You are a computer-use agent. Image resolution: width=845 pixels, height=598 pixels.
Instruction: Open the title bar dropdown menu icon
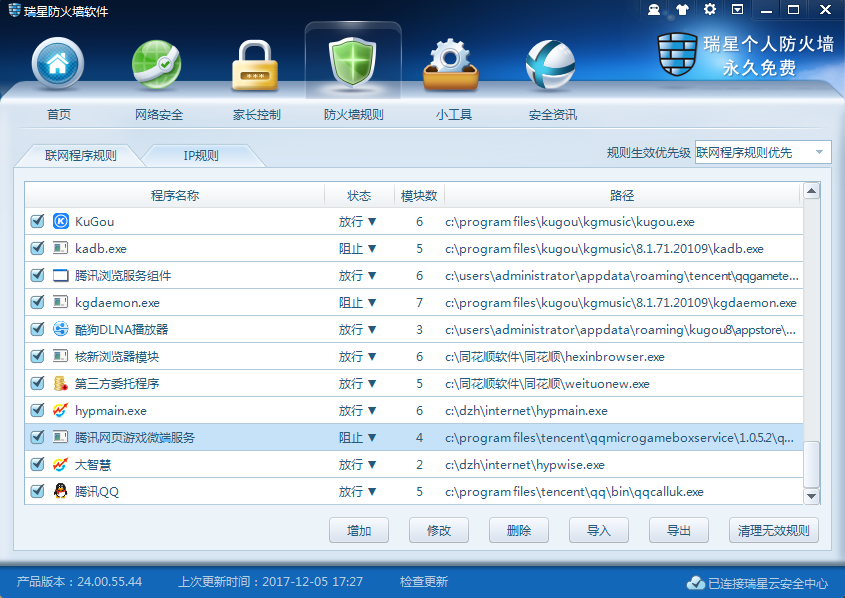[737, 9]
